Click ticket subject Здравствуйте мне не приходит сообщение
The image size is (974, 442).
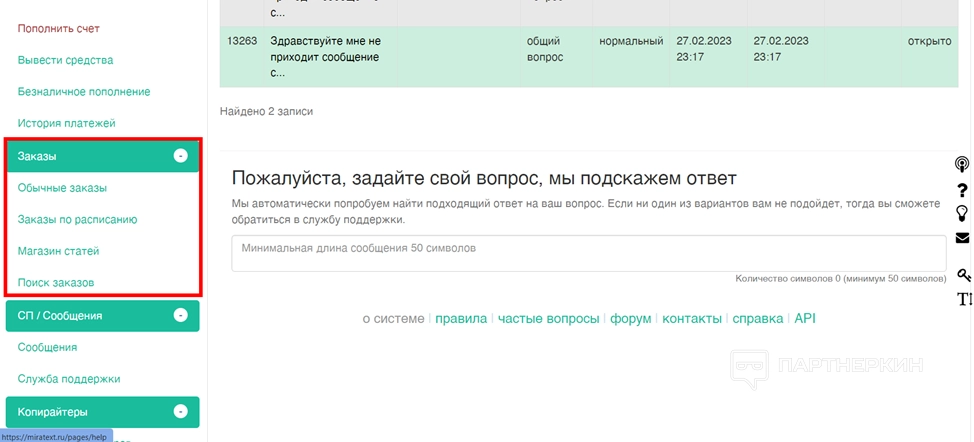[325, 57]
